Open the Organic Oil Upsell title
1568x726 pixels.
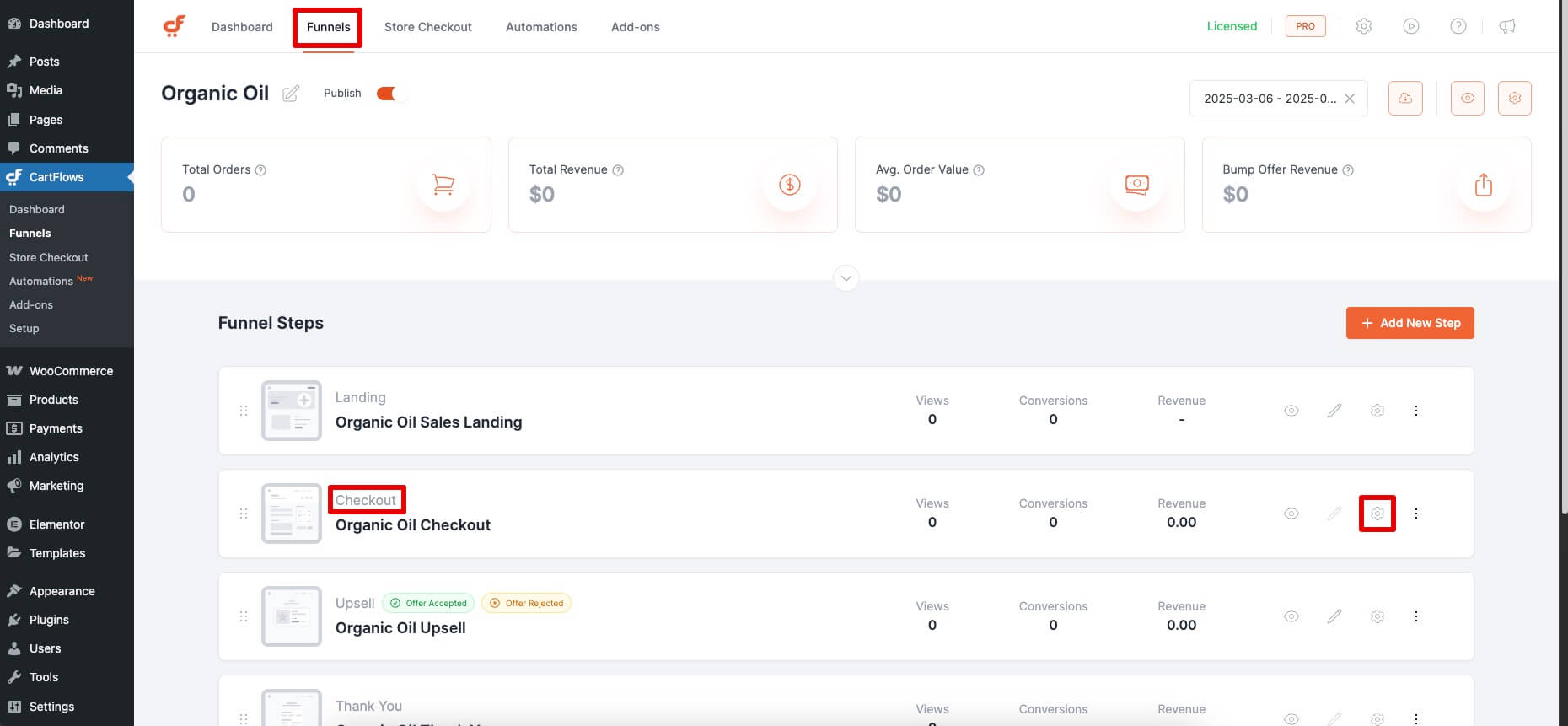point(400,628)
